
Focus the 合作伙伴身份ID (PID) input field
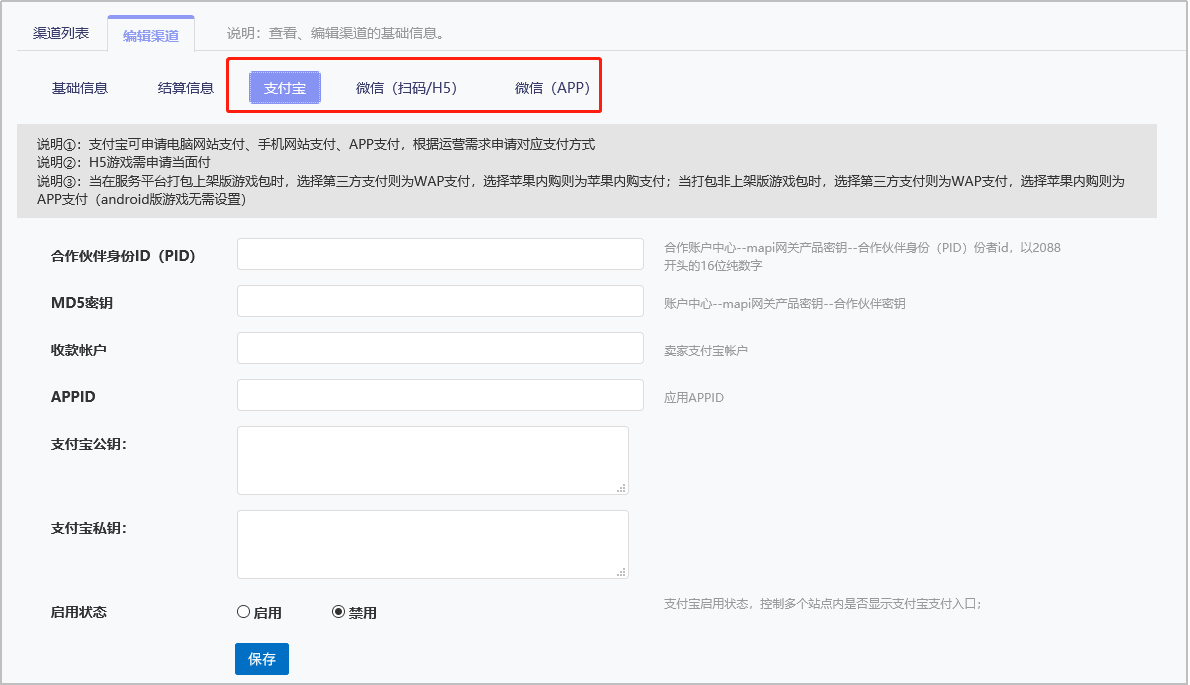440,254
